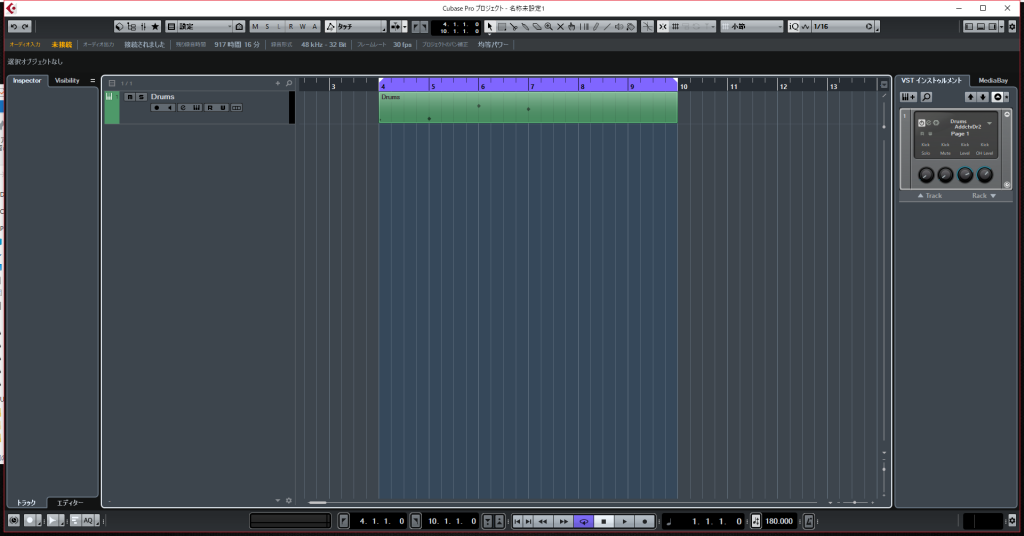Screen dimensions: 1024x536
Task: Select the Mute X tool
Action: [x=560, y=27]
